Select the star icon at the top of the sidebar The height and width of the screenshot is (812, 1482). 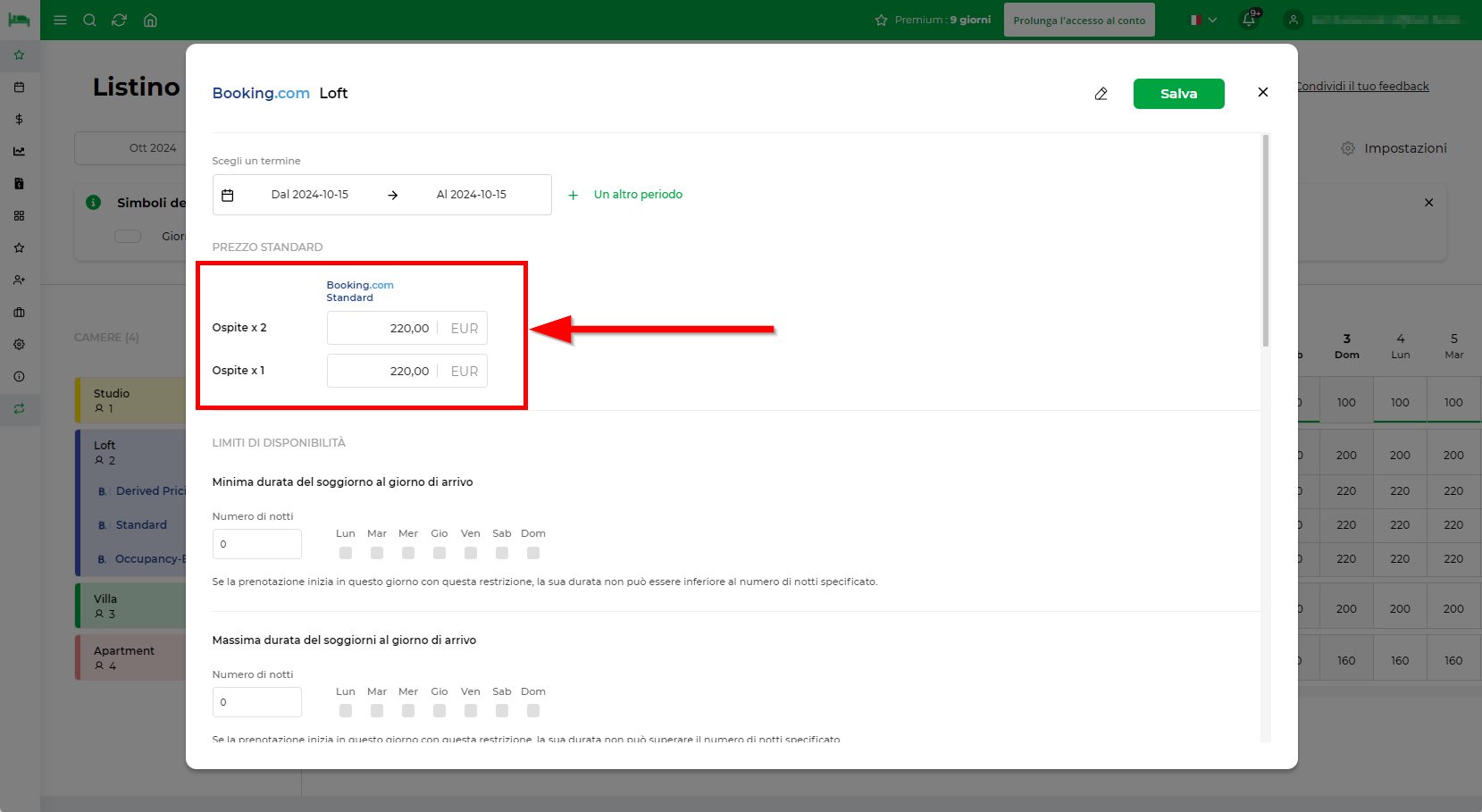pyautogui.click(x=19, y=54)
